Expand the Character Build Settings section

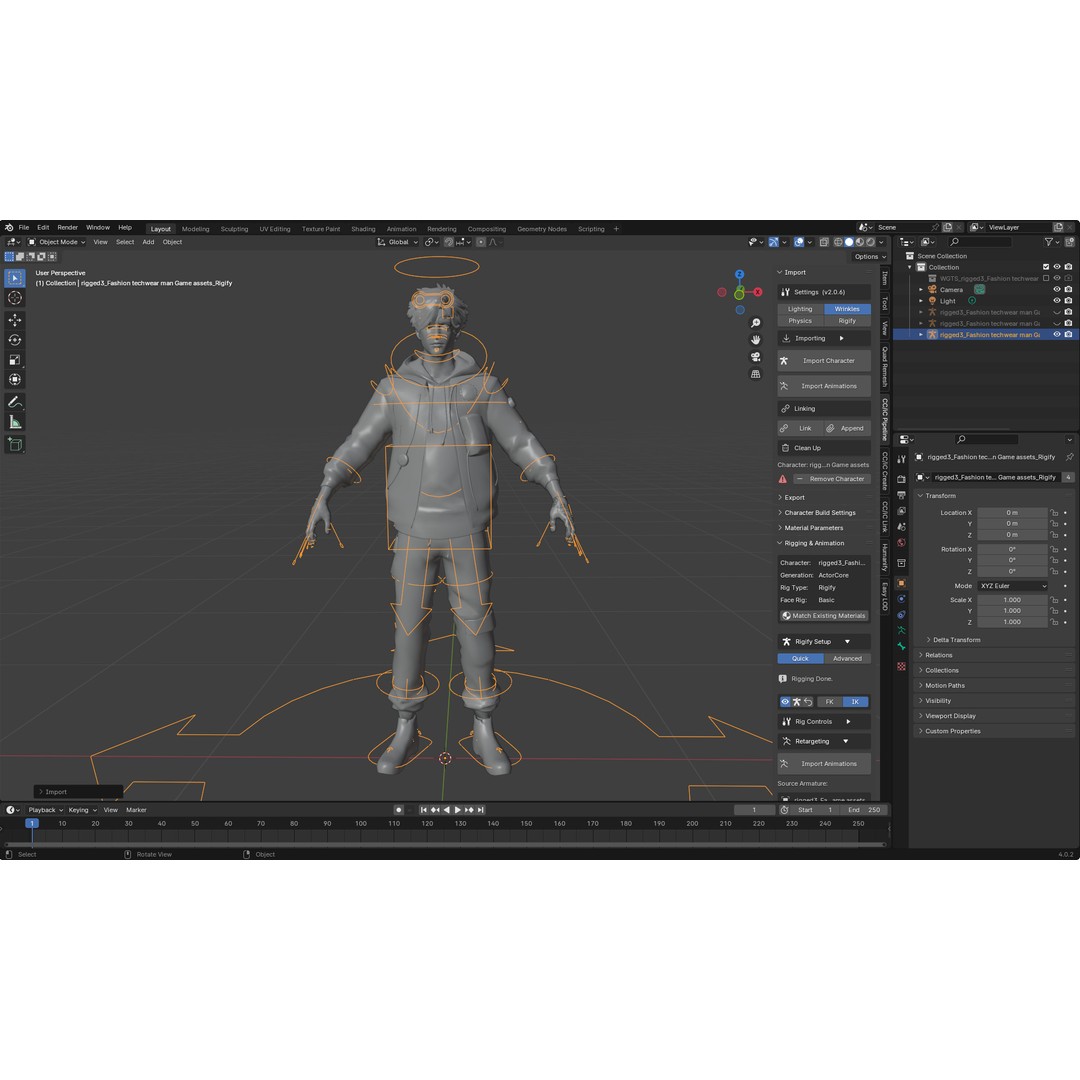pos(820,512)
